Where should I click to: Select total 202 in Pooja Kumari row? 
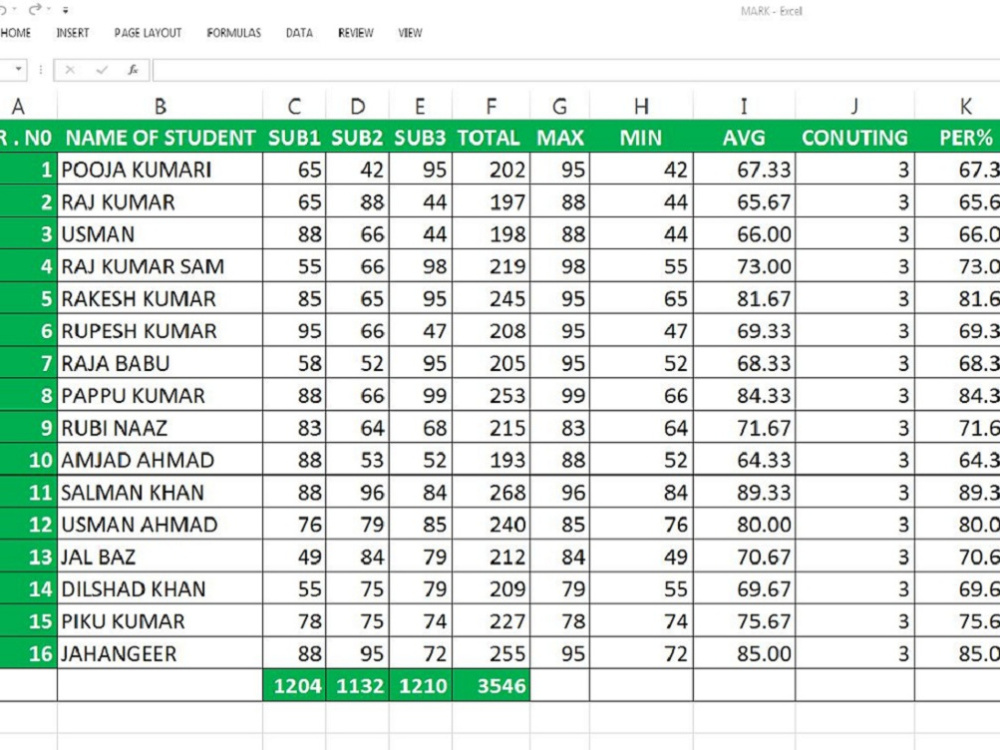[490, 169]
